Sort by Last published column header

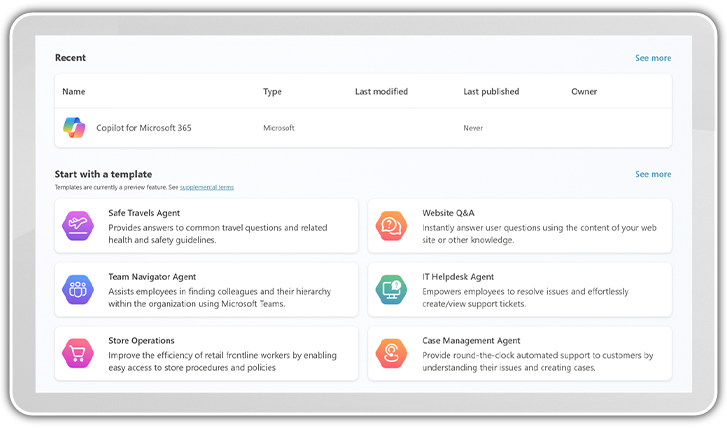(x=491, y=92)
